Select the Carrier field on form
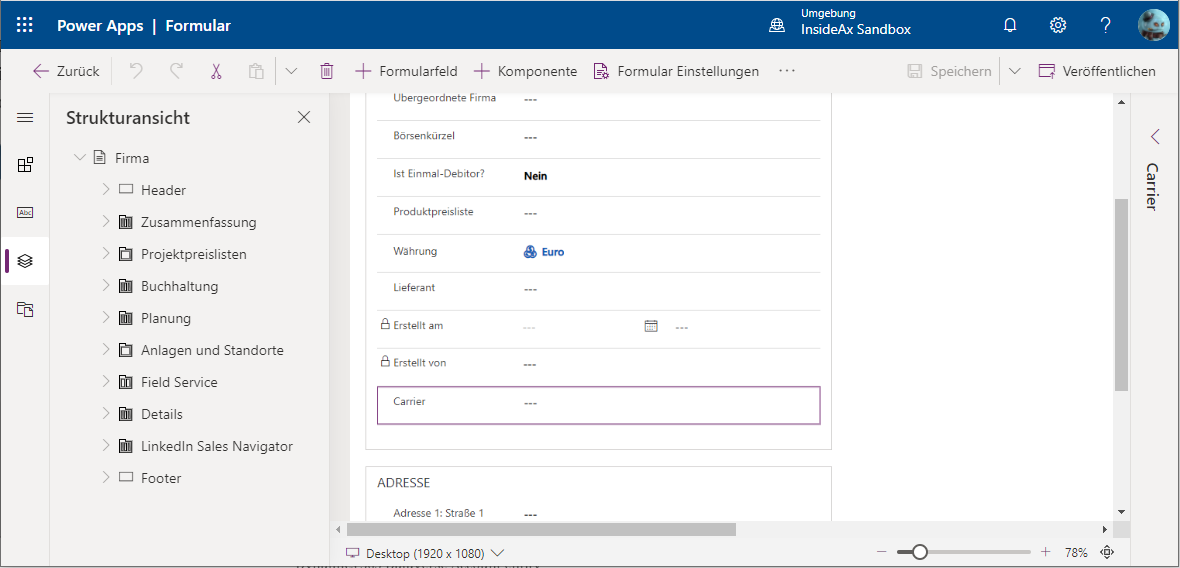This screenshot has height=568, width=1180. point(598,404)
